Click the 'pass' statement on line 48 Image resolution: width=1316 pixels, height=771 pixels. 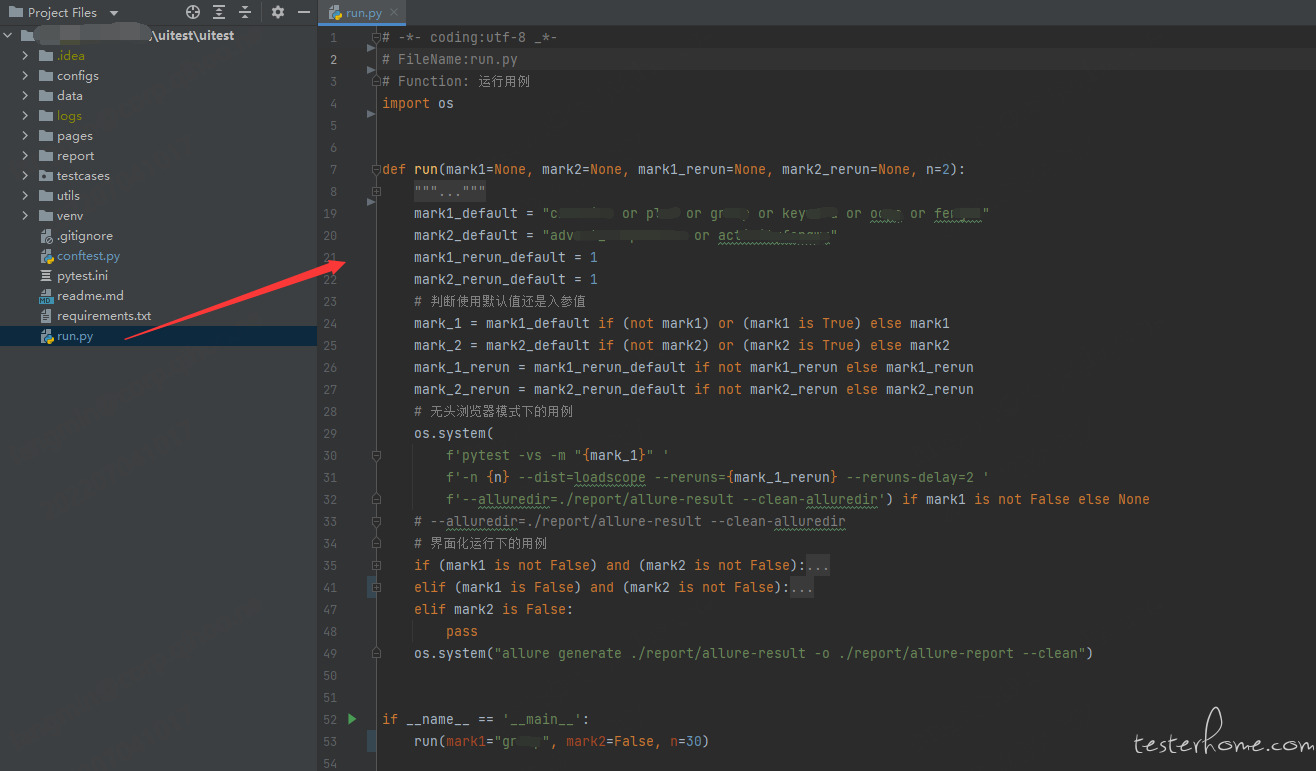(462, 631)
